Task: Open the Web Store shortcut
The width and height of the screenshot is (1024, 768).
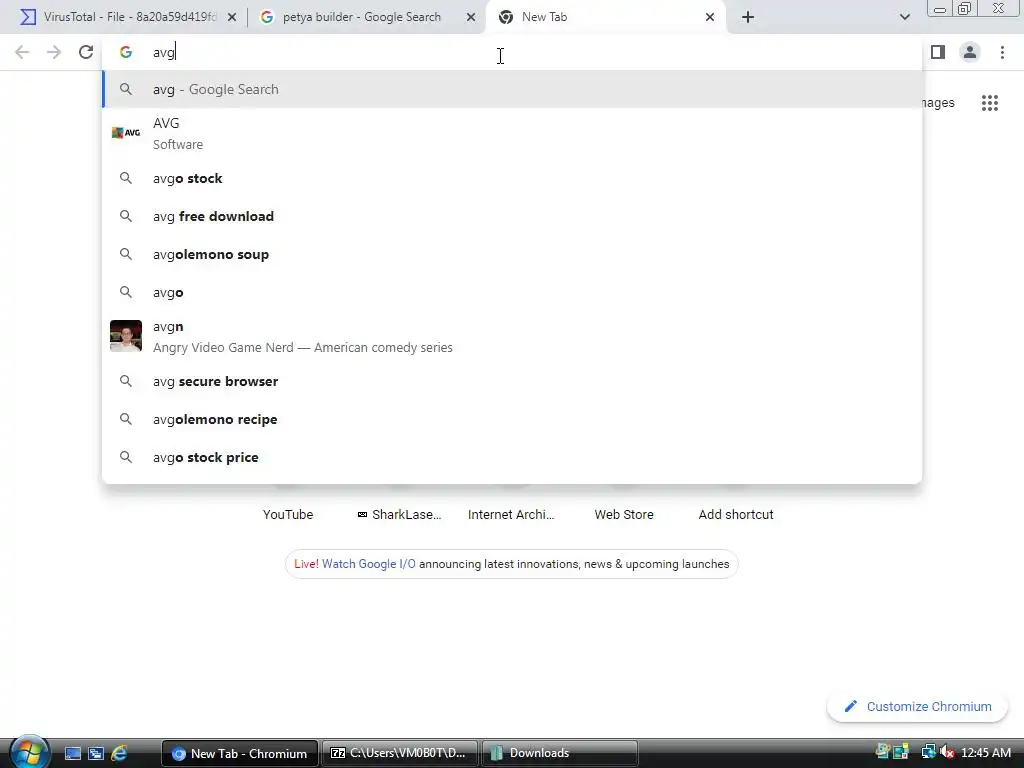Action: (x=624, y=514)
